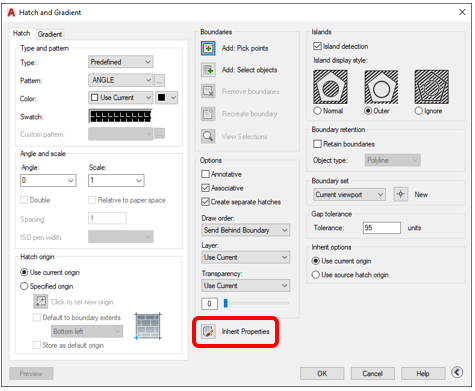Screen dimensions: 475x391
Task: Switch to the Hatch tab
Action: pos(22,33)
